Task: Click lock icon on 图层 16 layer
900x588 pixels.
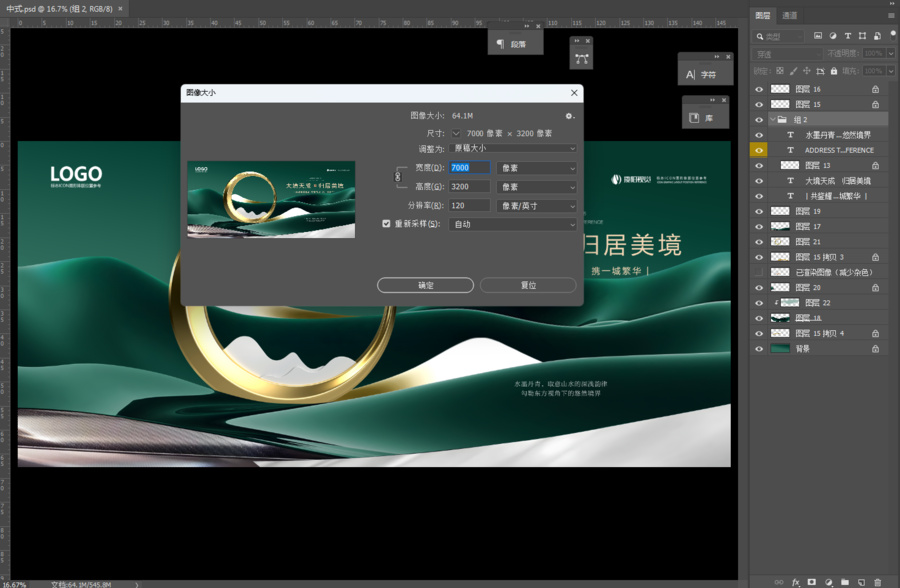Action: coord(875,89)
